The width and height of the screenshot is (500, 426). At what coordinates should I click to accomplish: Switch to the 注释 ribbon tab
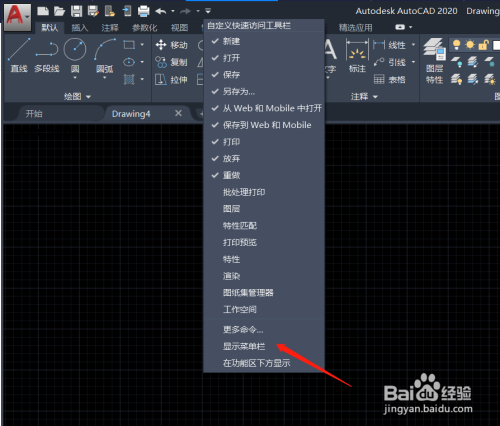click(110, 28)
